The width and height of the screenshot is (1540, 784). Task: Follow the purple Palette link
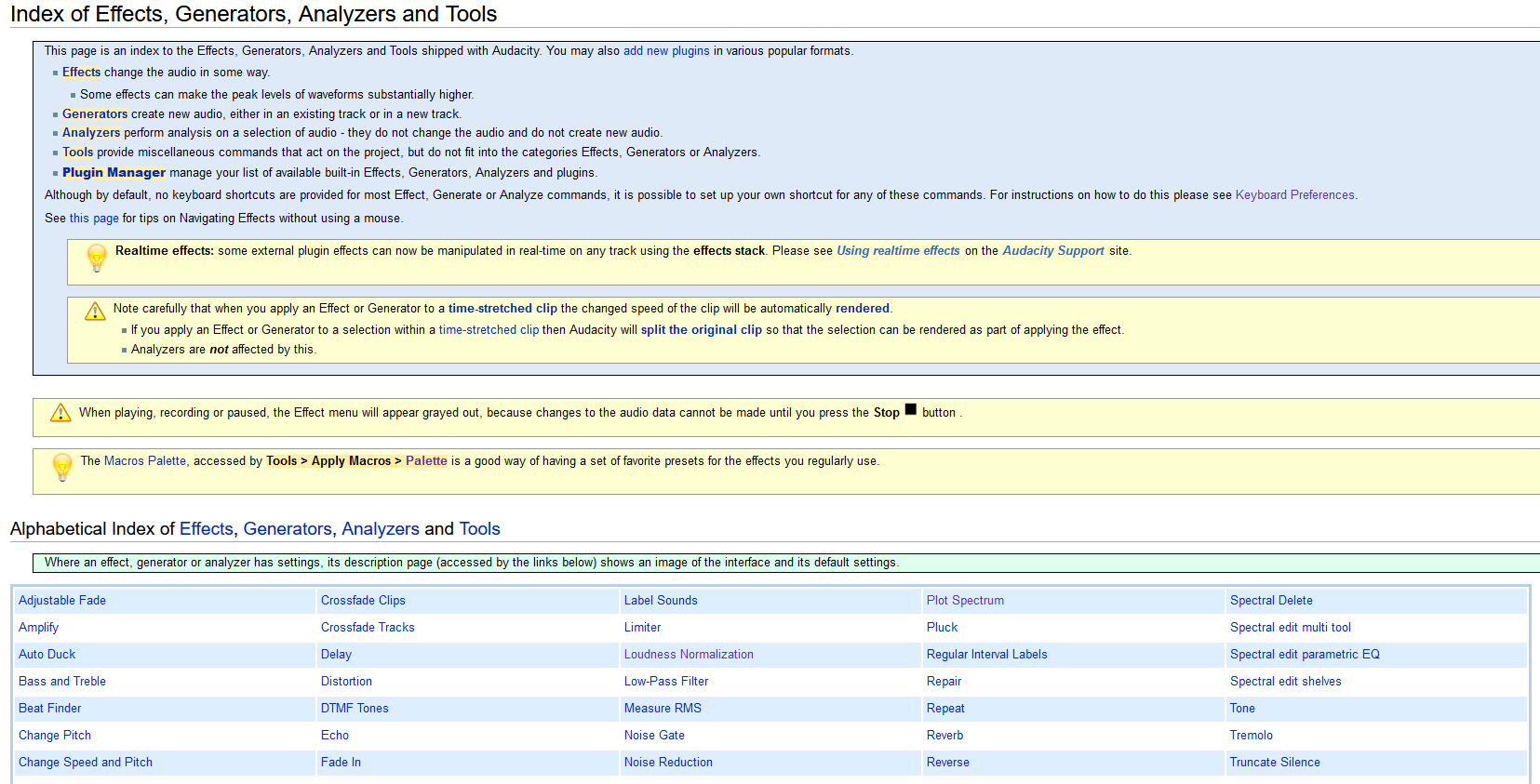[426, 461]
